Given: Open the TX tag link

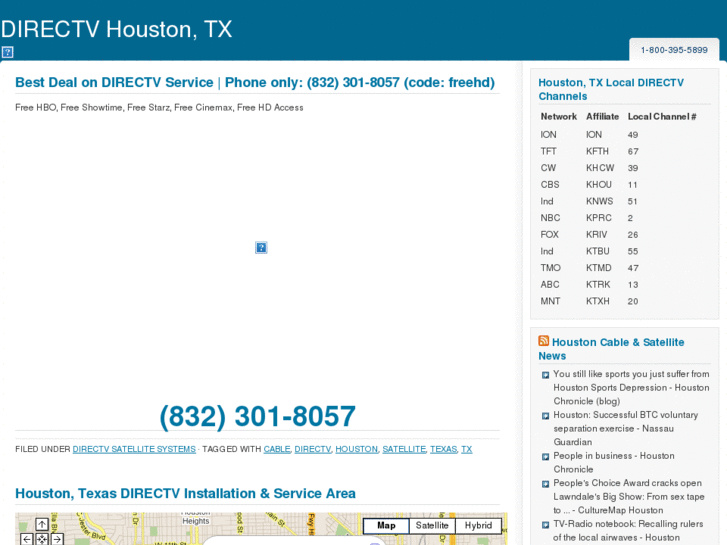Looking at the screenshot, I should (466, 449).
